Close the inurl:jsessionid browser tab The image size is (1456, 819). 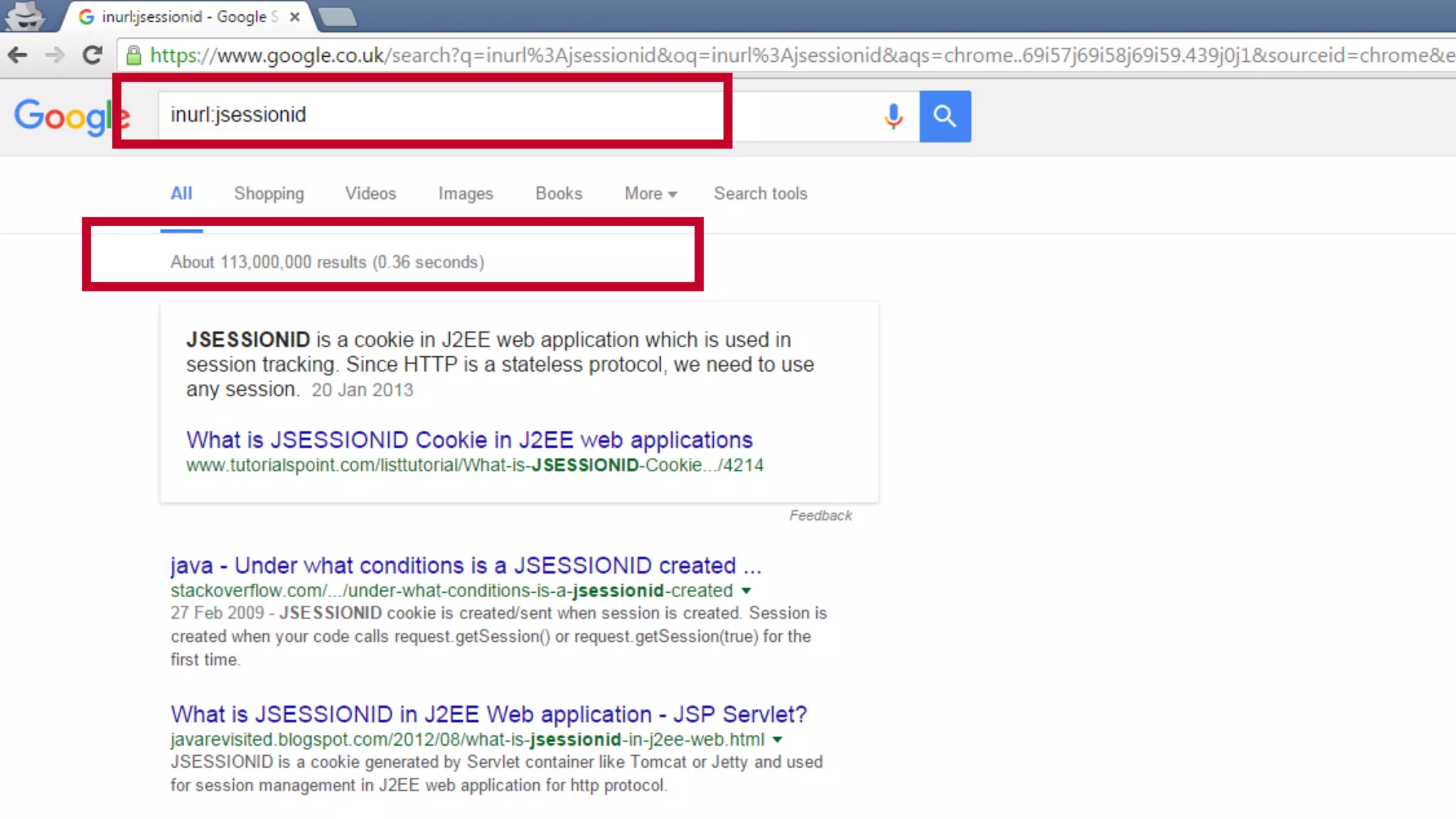[294, 16]
